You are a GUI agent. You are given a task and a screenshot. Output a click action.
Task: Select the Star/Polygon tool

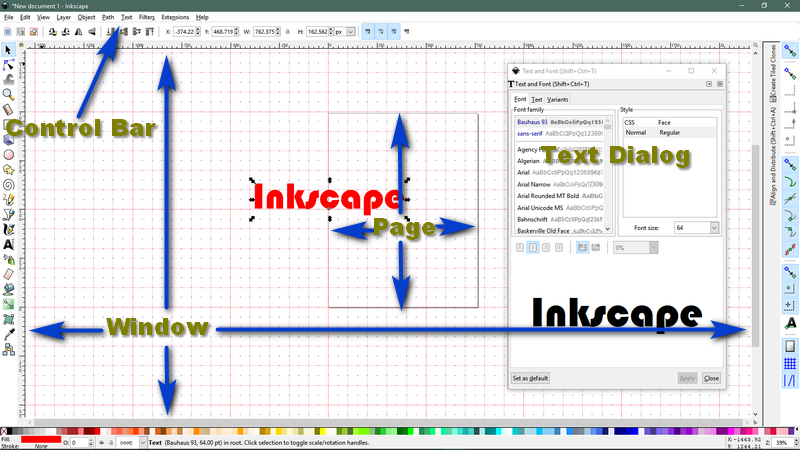point(8,169)
